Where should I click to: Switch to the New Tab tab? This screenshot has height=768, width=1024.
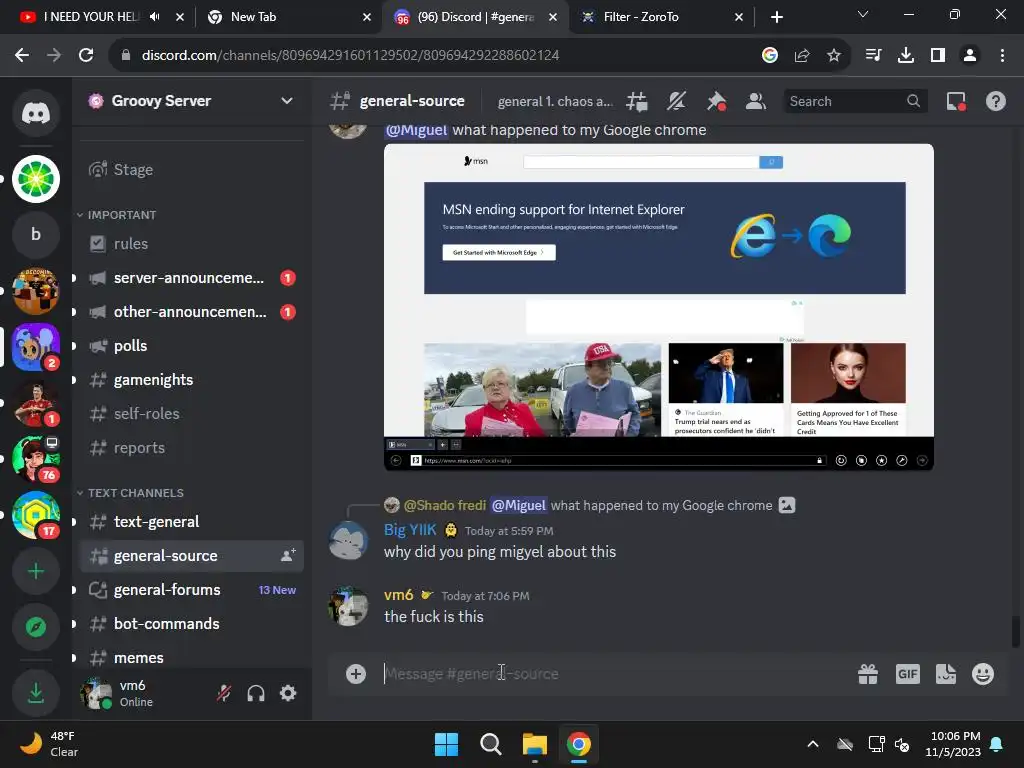tap(287, 17)
